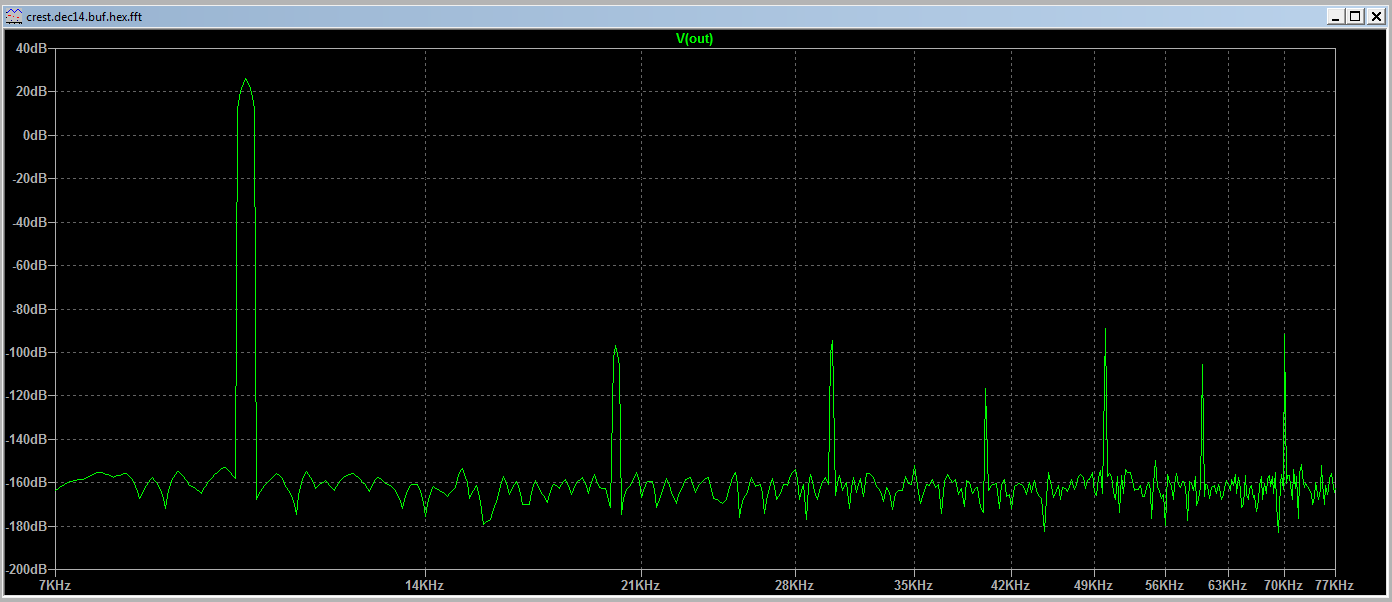Click the 40dB y-axis label
Viewport: 1392px width, 602px height.
pyautogui.click(x=32, y=48)
